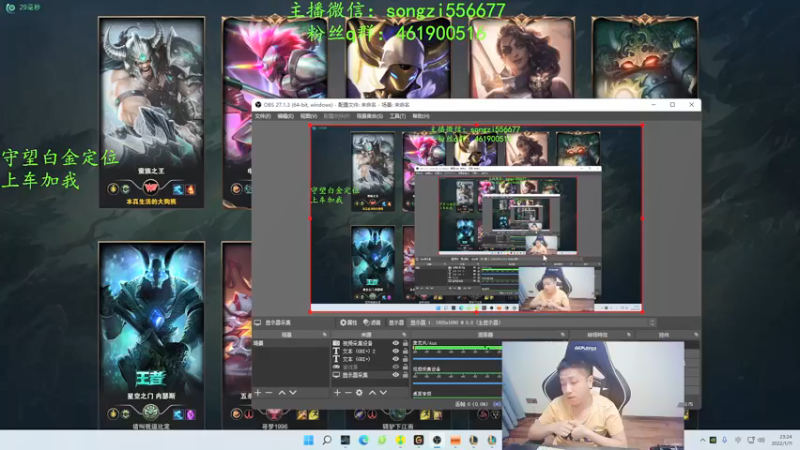Image resolution: width=800 pixels, height=450 pixels.
Task: Click the speaker volume tray icon
Action: 761,440
